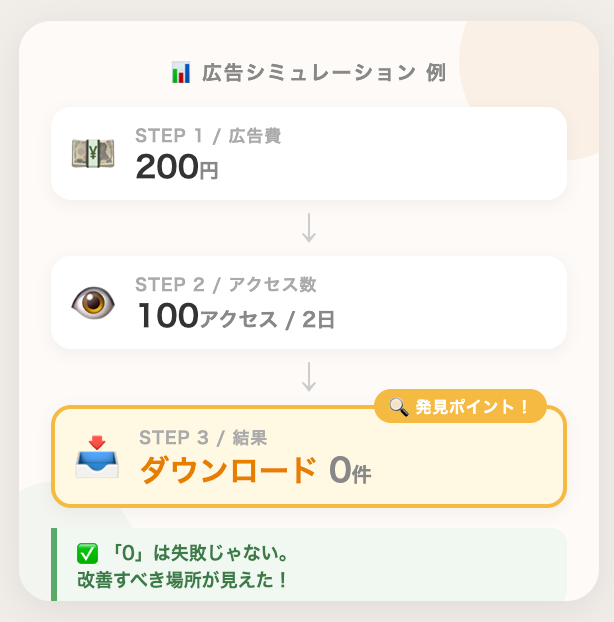Click the arrow below STEP 2 card

[309, 377]
